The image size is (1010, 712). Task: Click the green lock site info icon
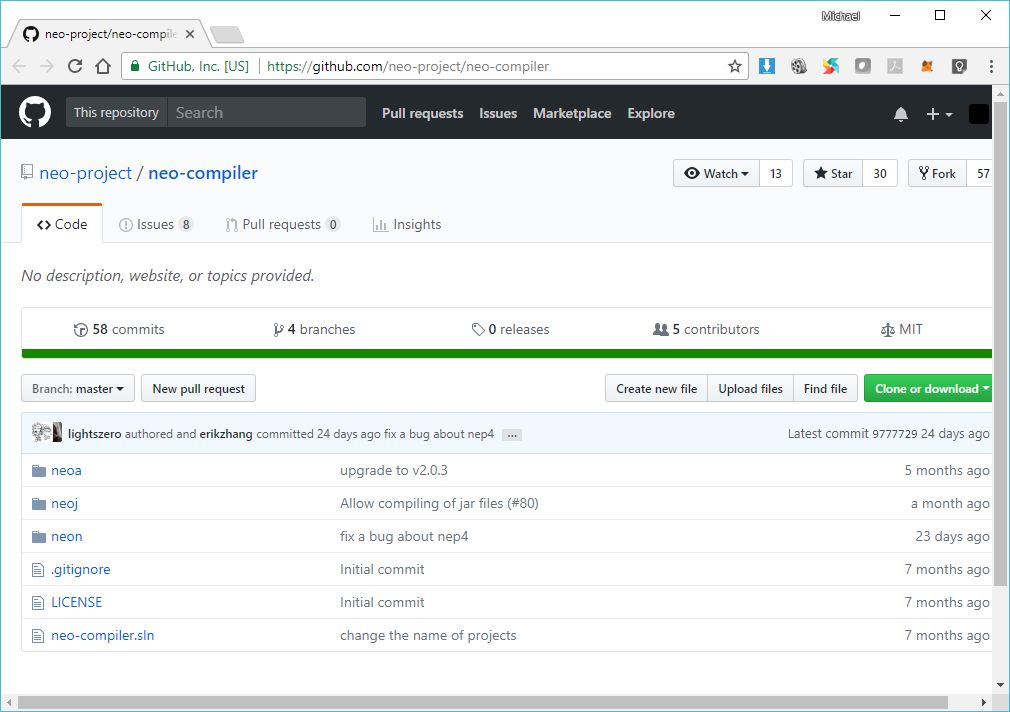pos(135,66)
